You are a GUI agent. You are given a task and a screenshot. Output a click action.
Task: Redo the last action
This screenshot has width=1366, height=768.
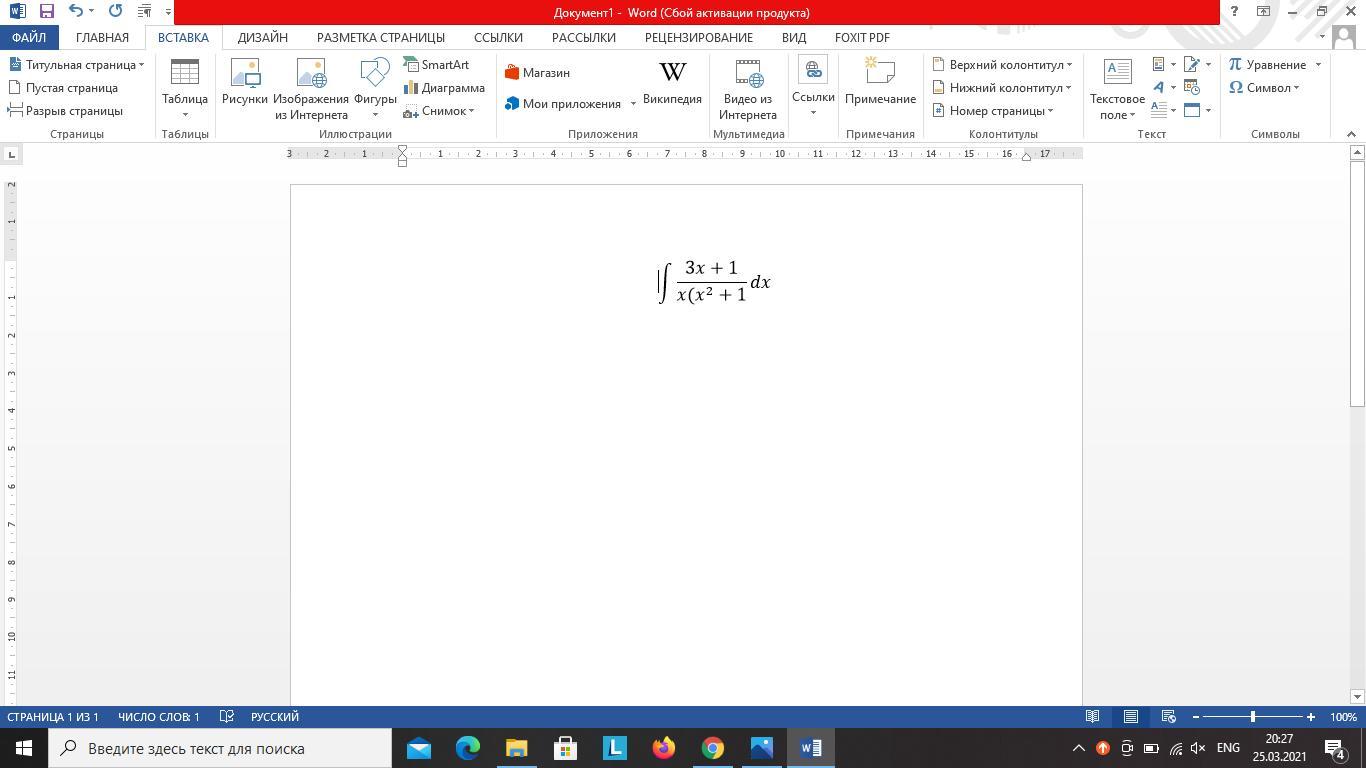point(115,12)
